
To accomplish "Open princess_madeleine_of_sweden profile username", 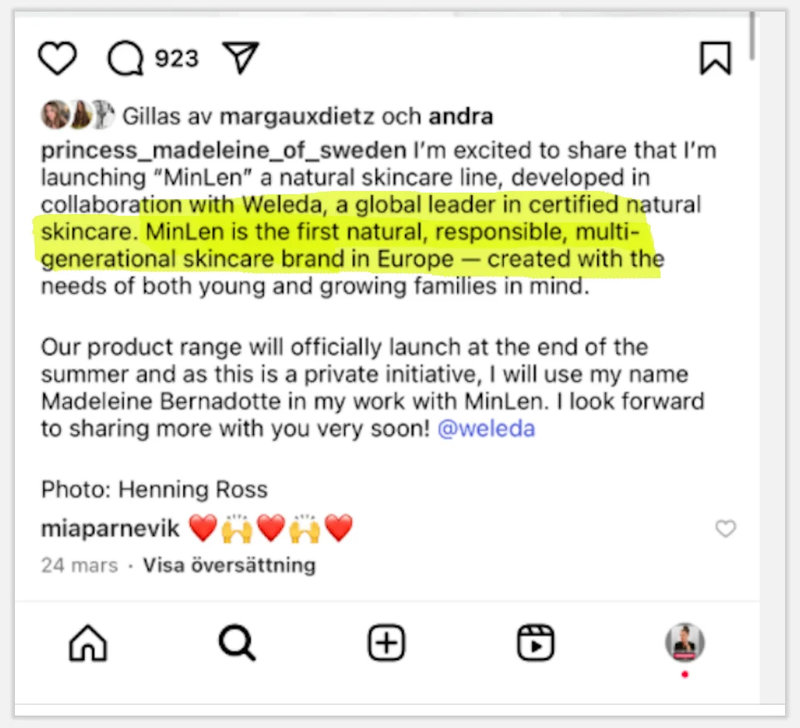I will coord(223,150).
